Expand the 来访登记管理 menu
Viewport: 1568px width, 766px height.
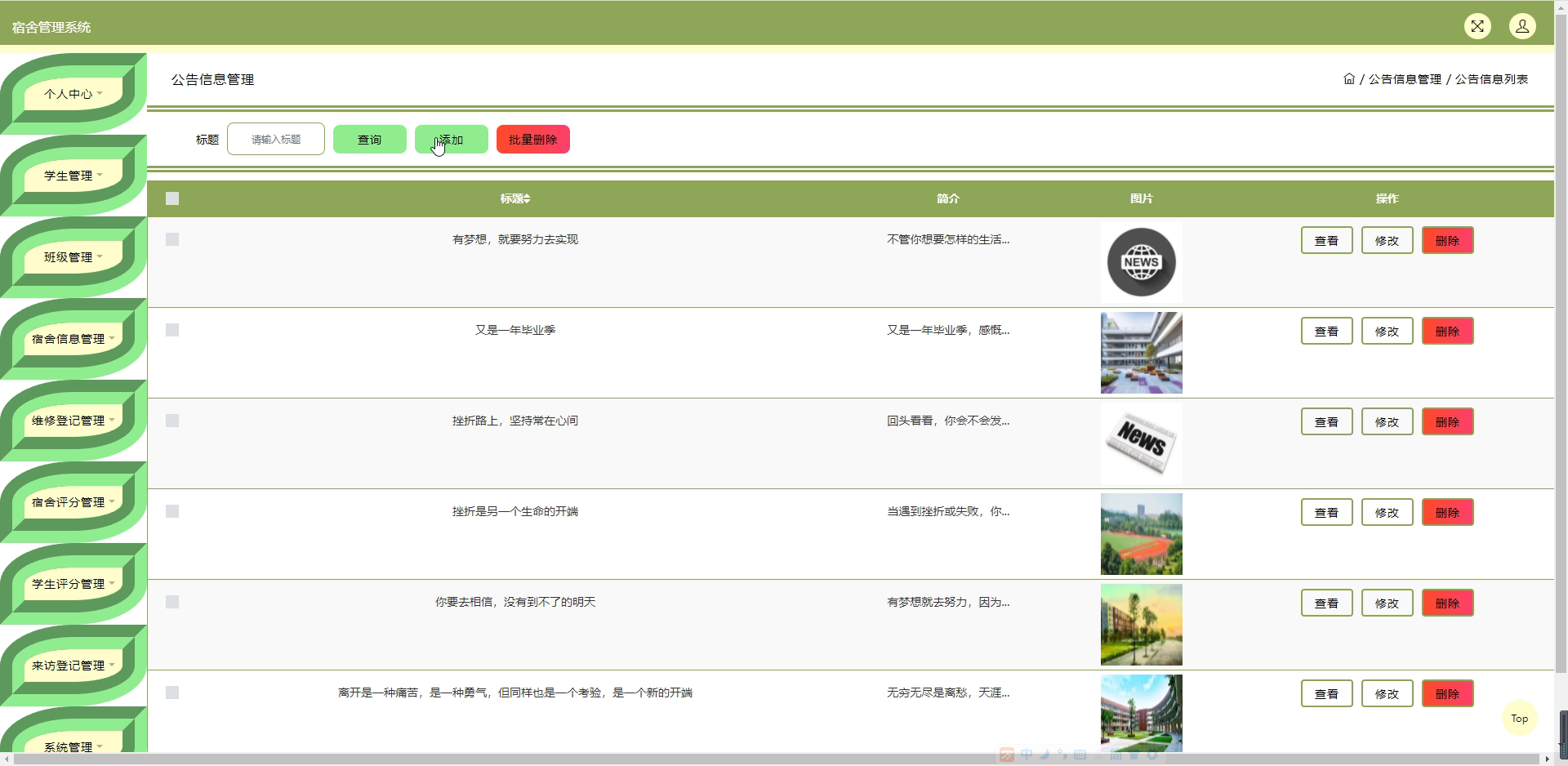point(73,666)
